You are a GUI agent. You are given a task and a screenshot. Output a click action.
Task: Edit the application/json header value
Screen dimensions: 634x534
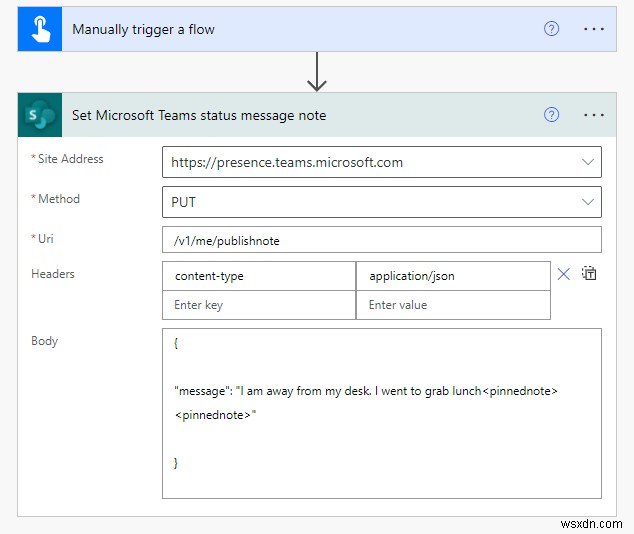(453, 276)
